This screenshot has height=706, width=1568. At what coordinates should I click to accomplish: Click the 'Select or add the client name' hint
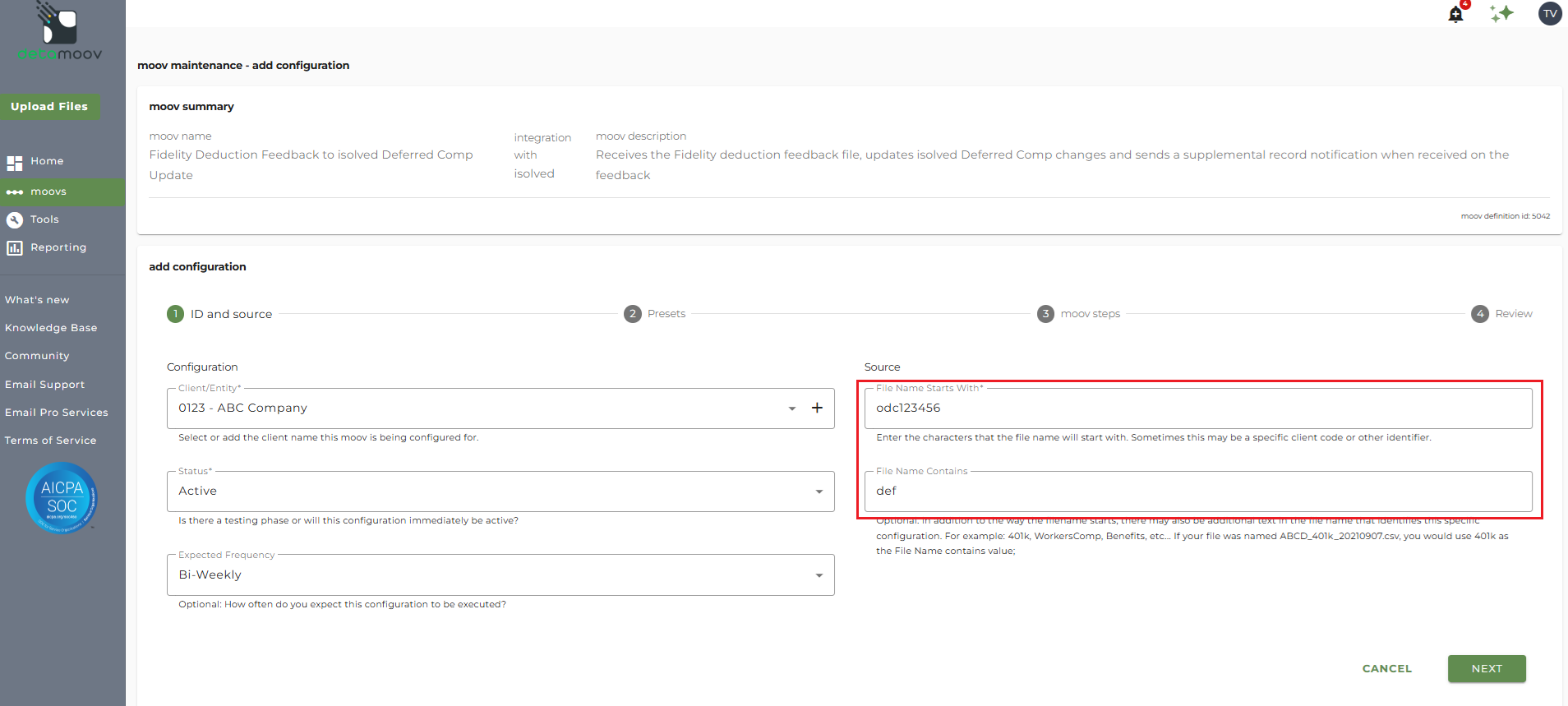(x=329, y=437)
